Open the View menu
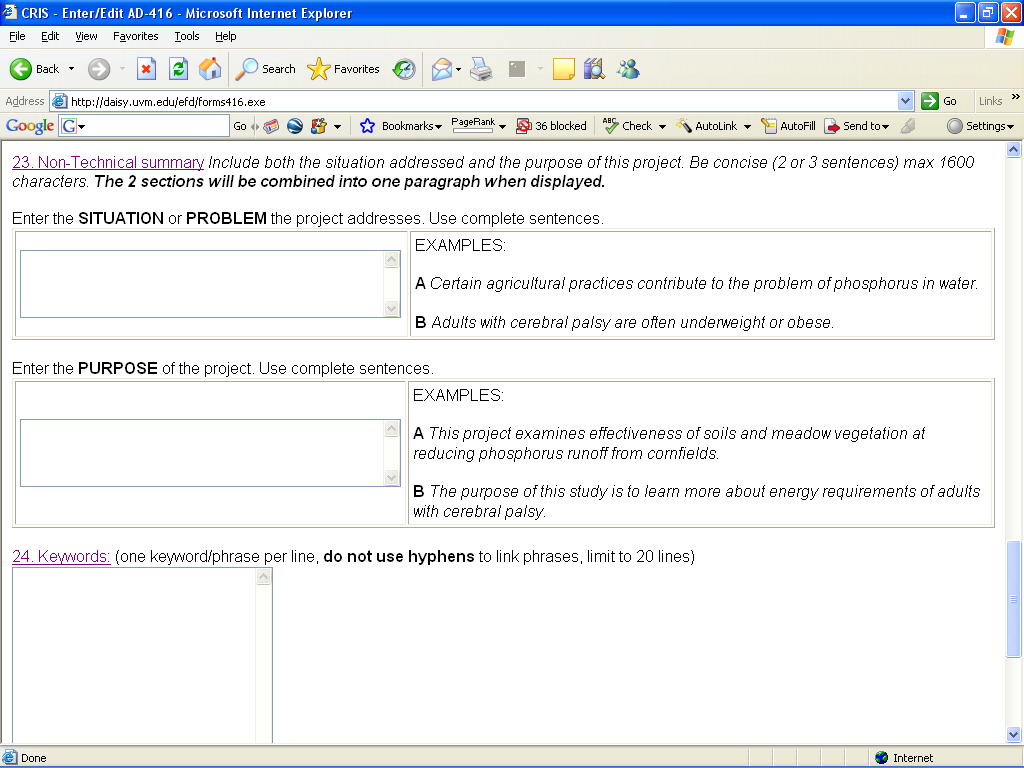The height and width of the screenshot is (768, 1024). point(86,36)
